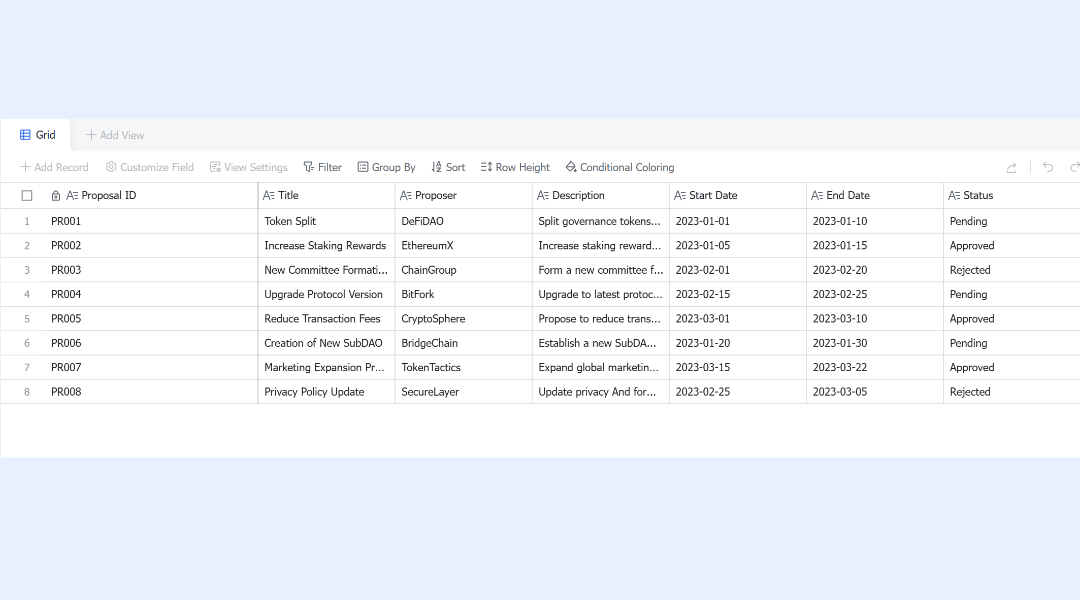The image size is (1080, 600).
Task: Click end date 2023-03-05 cell
Action: point(875,392)
